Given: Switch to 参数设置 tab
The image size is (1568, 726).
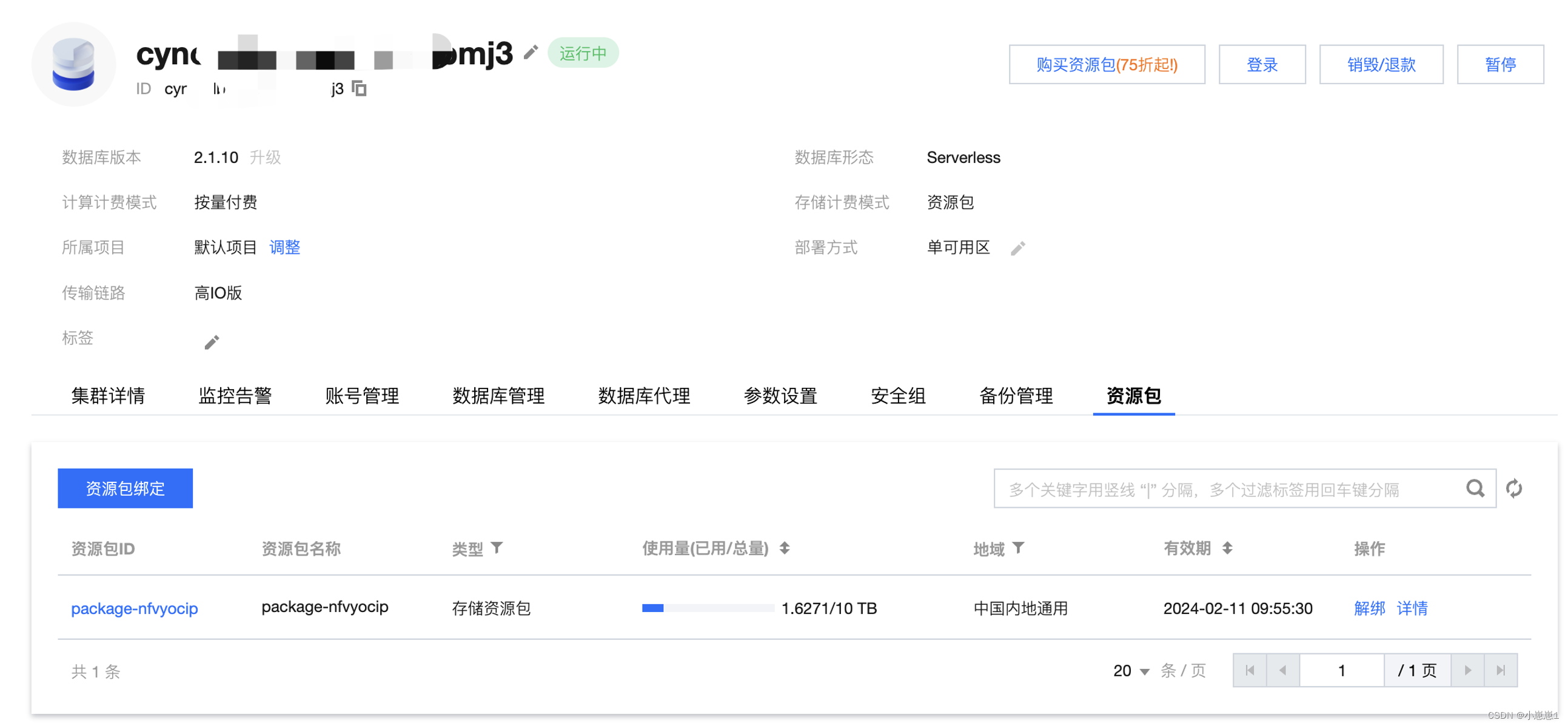Looking at the screenshot, I should (x=780, y=396).
